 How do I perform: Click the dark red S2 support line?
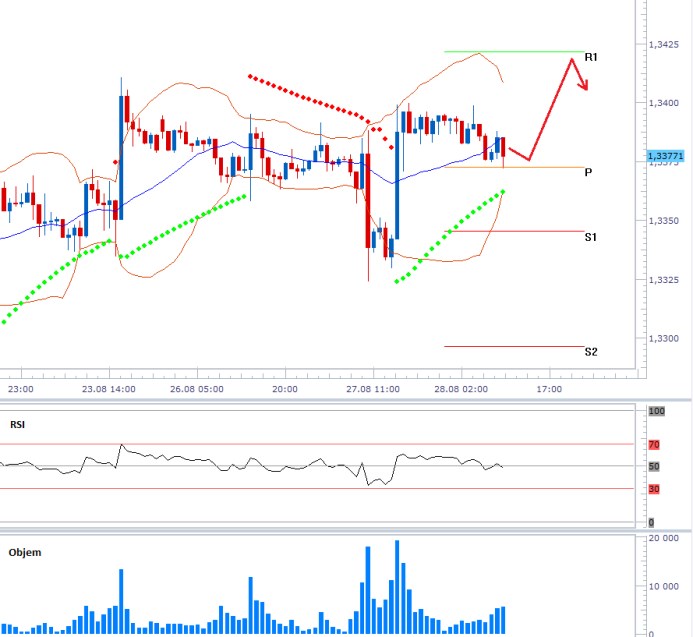pos(514,347)
